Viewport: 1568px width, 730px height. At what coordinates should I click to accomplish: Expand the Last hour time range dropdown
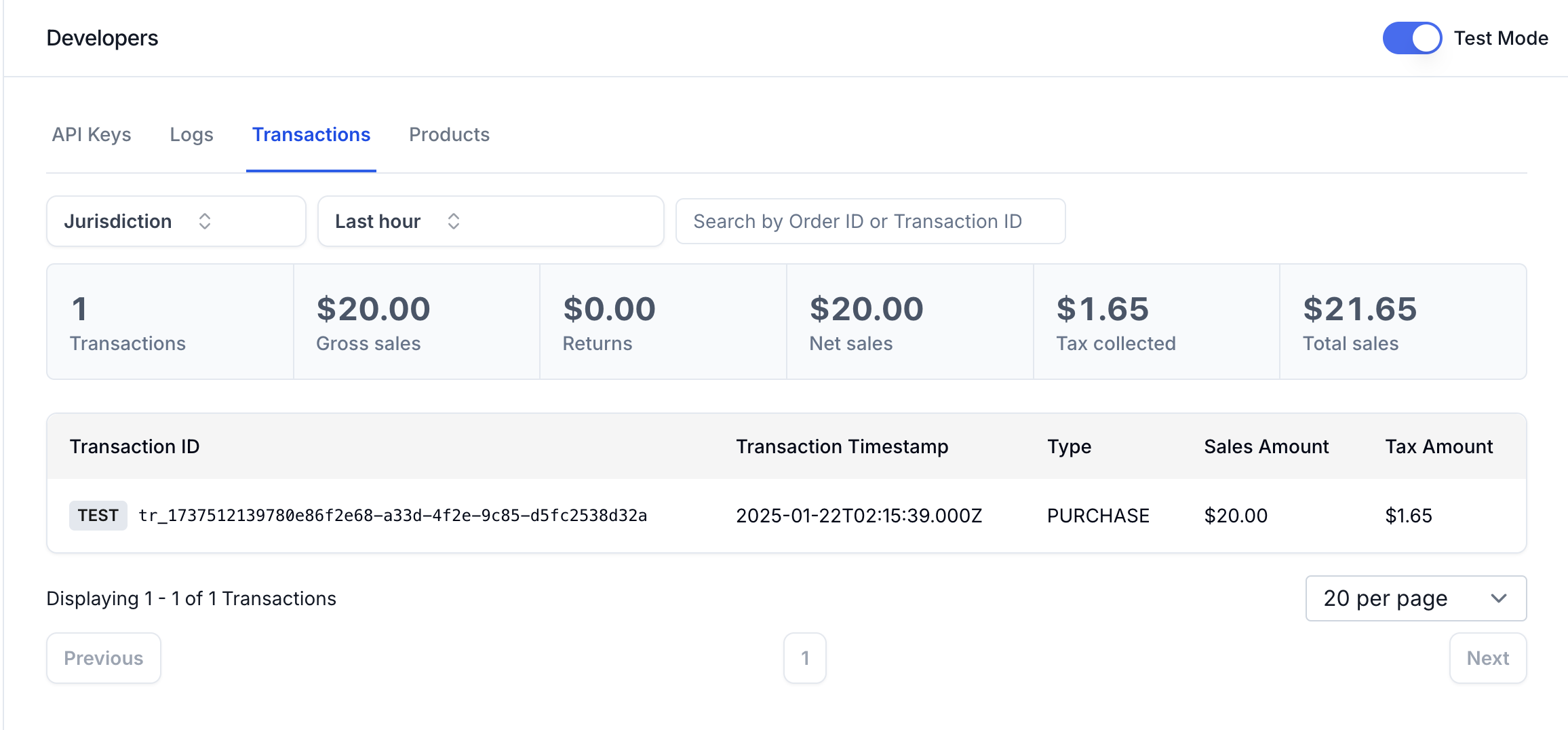(x=490, y=221)
